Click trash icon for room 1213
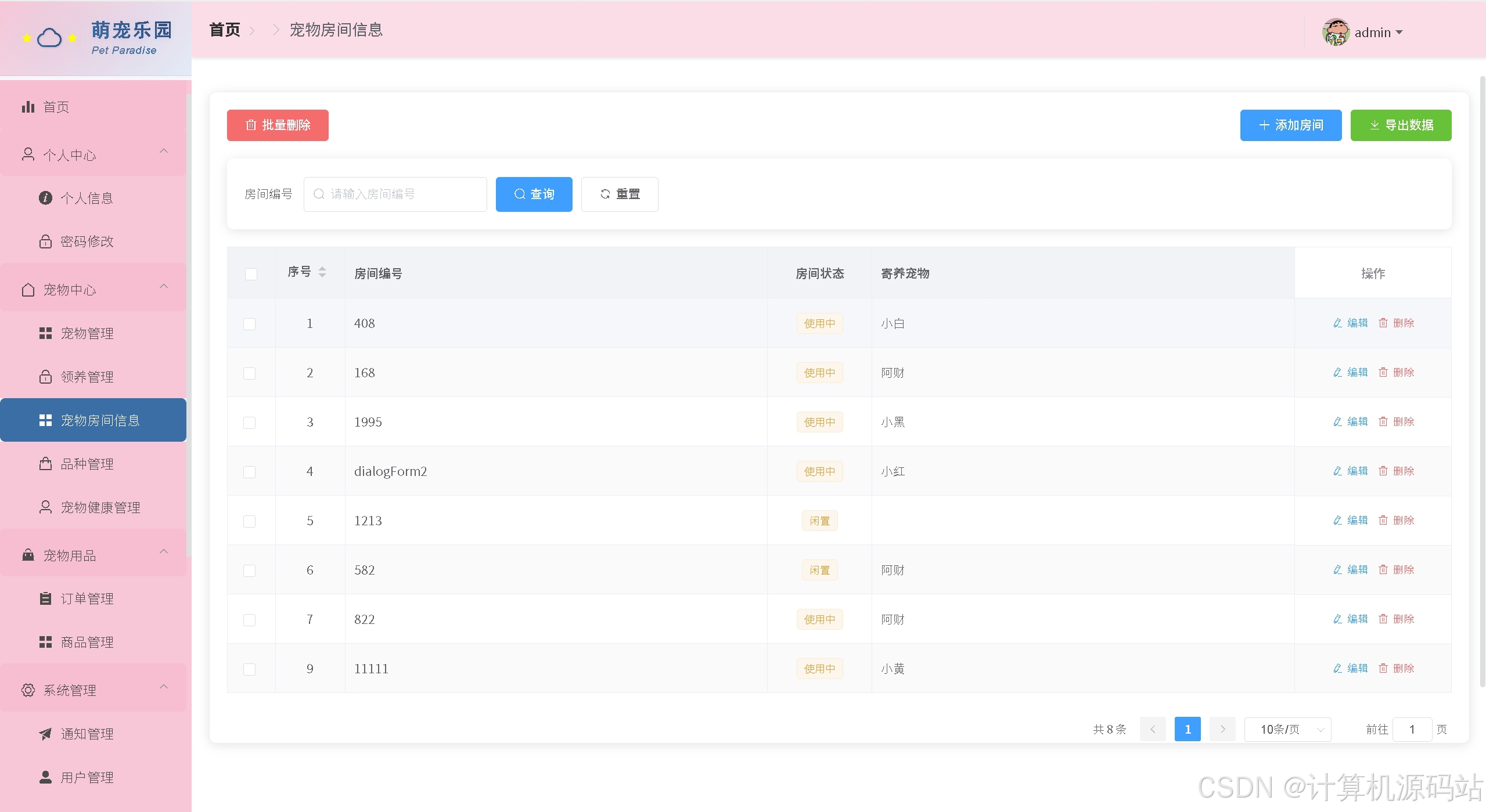Screen dimensions: 1486x812 (1383, 520)
